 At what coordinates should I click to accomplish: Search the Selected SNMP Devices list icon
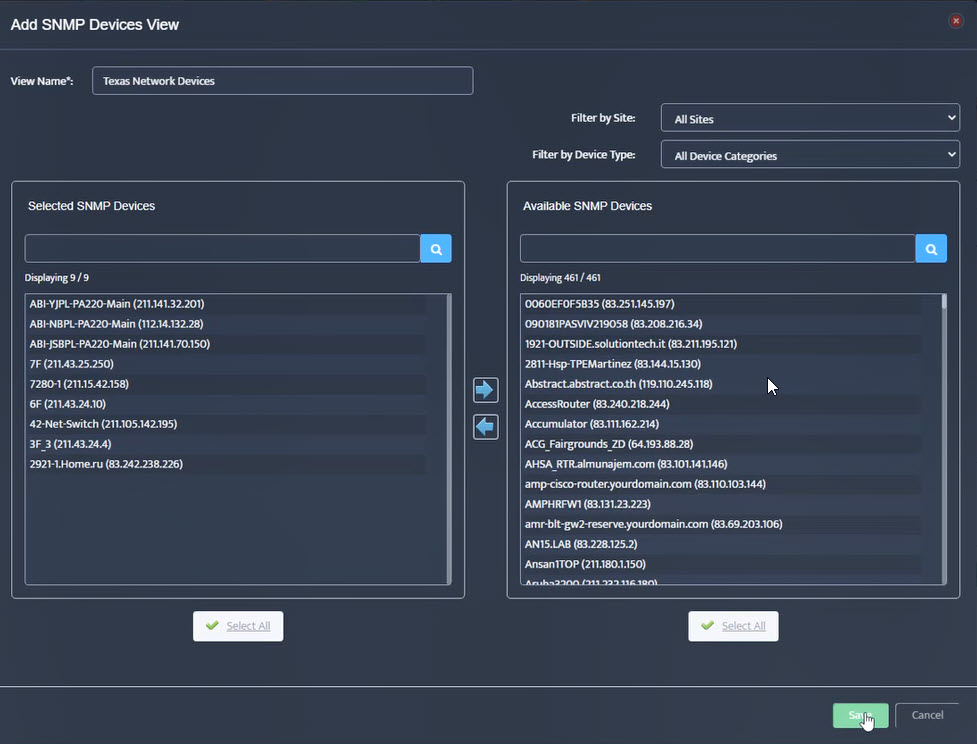click(436, 249)
